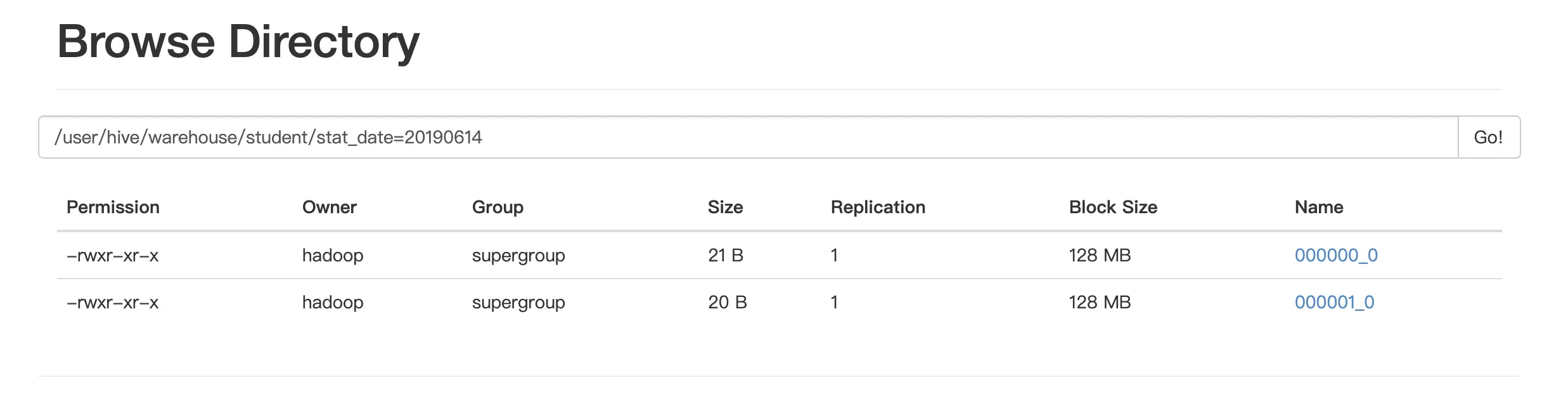Image resolution: width=1568 pixels, height=401 pixels.
Task: Click the second row's permission string
Action: (113, 302)
